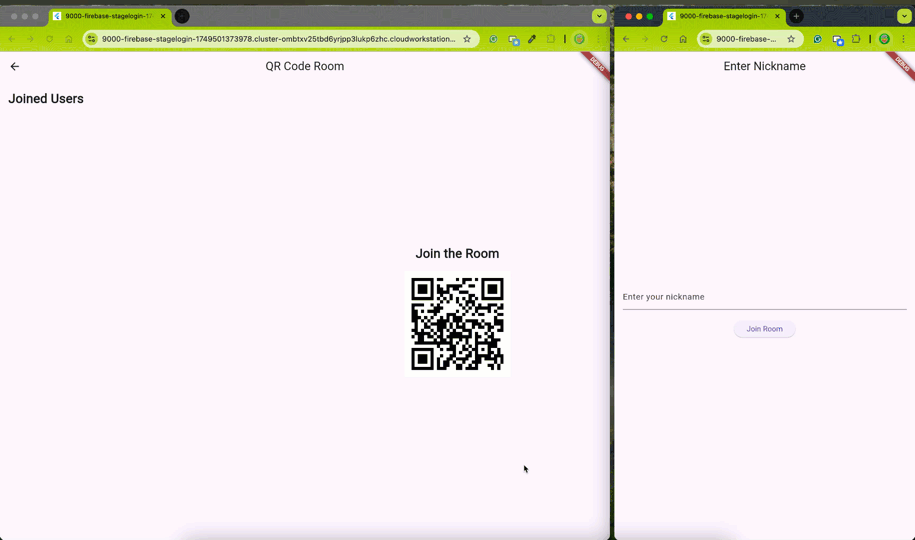915x540 pixels.
Task: Open the Chrome three-dot menu in the right window
Action: pyautogui.click(x=903, y=39)
